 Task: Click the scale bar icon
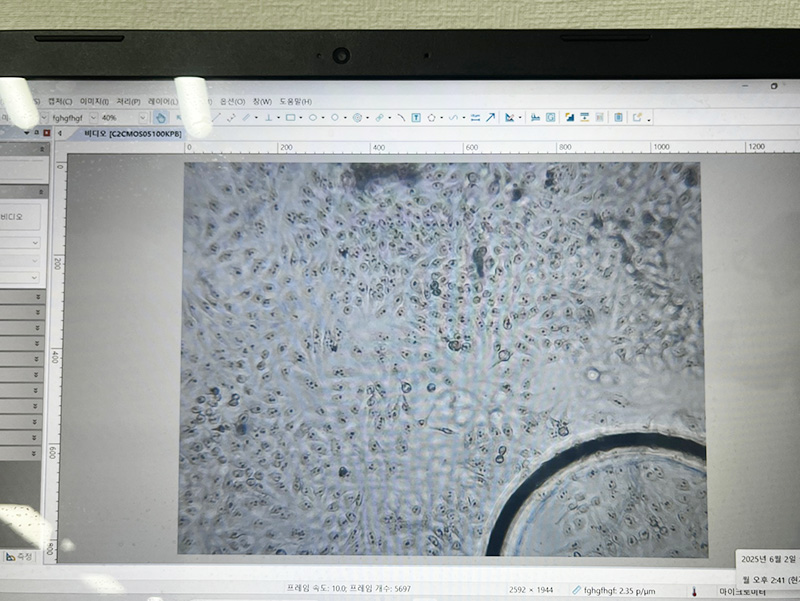(x=535, y=117)
